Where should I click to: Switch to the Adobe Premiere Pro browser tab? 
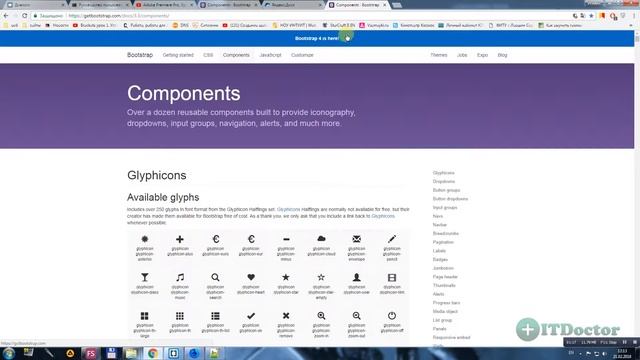164,5
